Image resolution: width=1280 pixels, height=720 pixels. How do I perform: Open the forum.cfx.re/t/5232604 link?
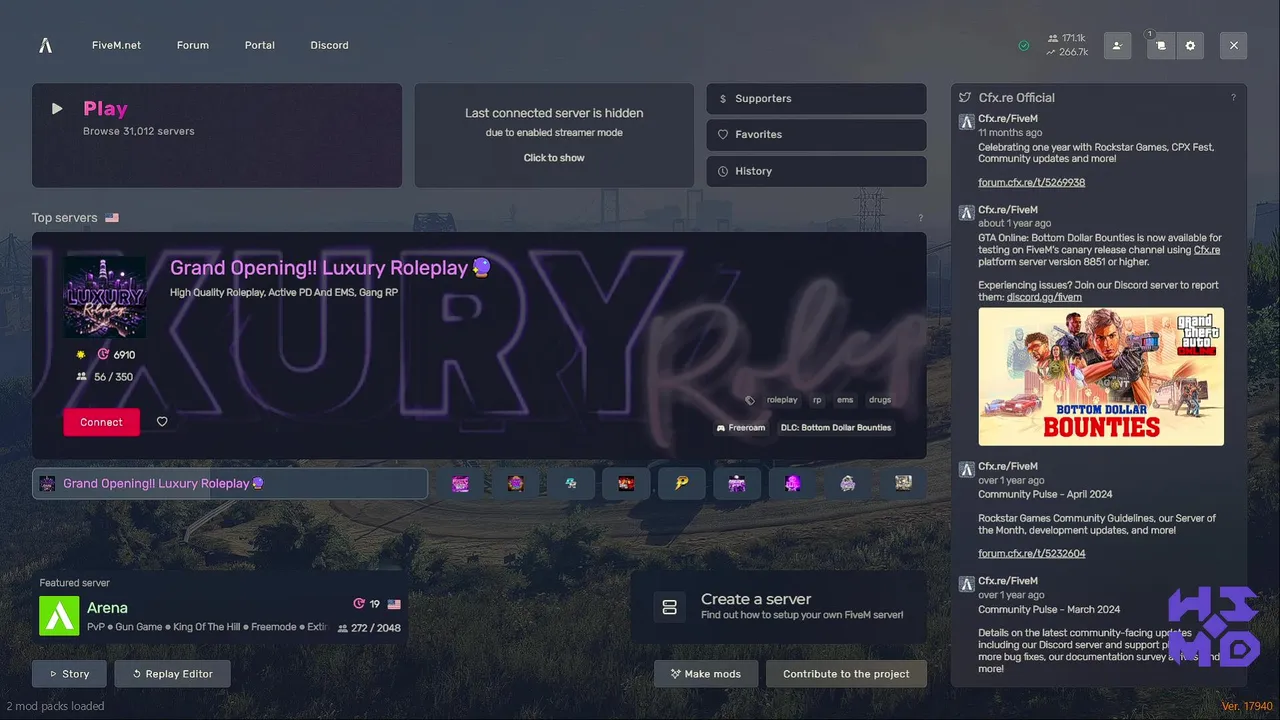click(1031, 553)
